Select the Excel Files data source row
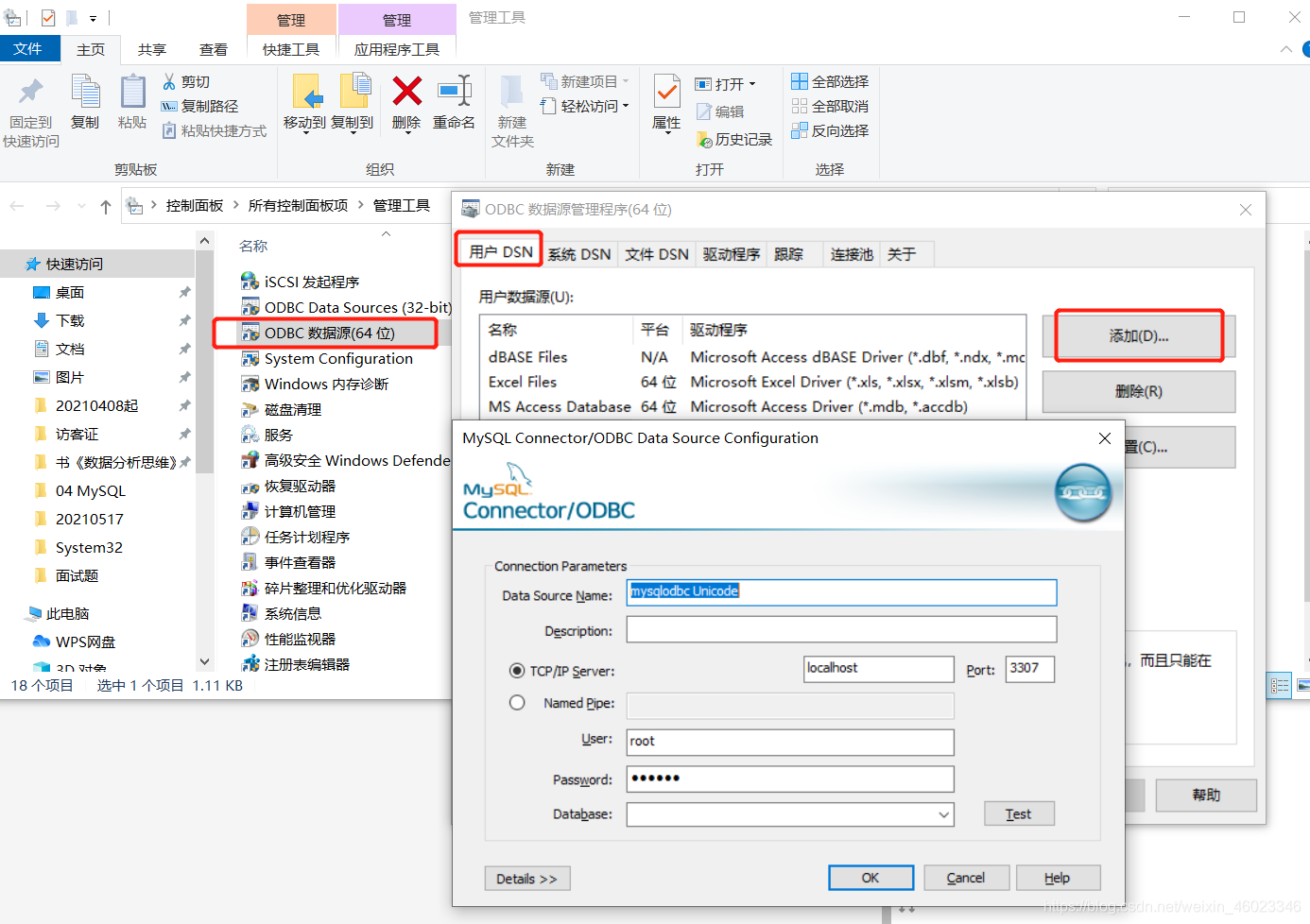Screen dimensions: 1310x924 pos(752,383)
